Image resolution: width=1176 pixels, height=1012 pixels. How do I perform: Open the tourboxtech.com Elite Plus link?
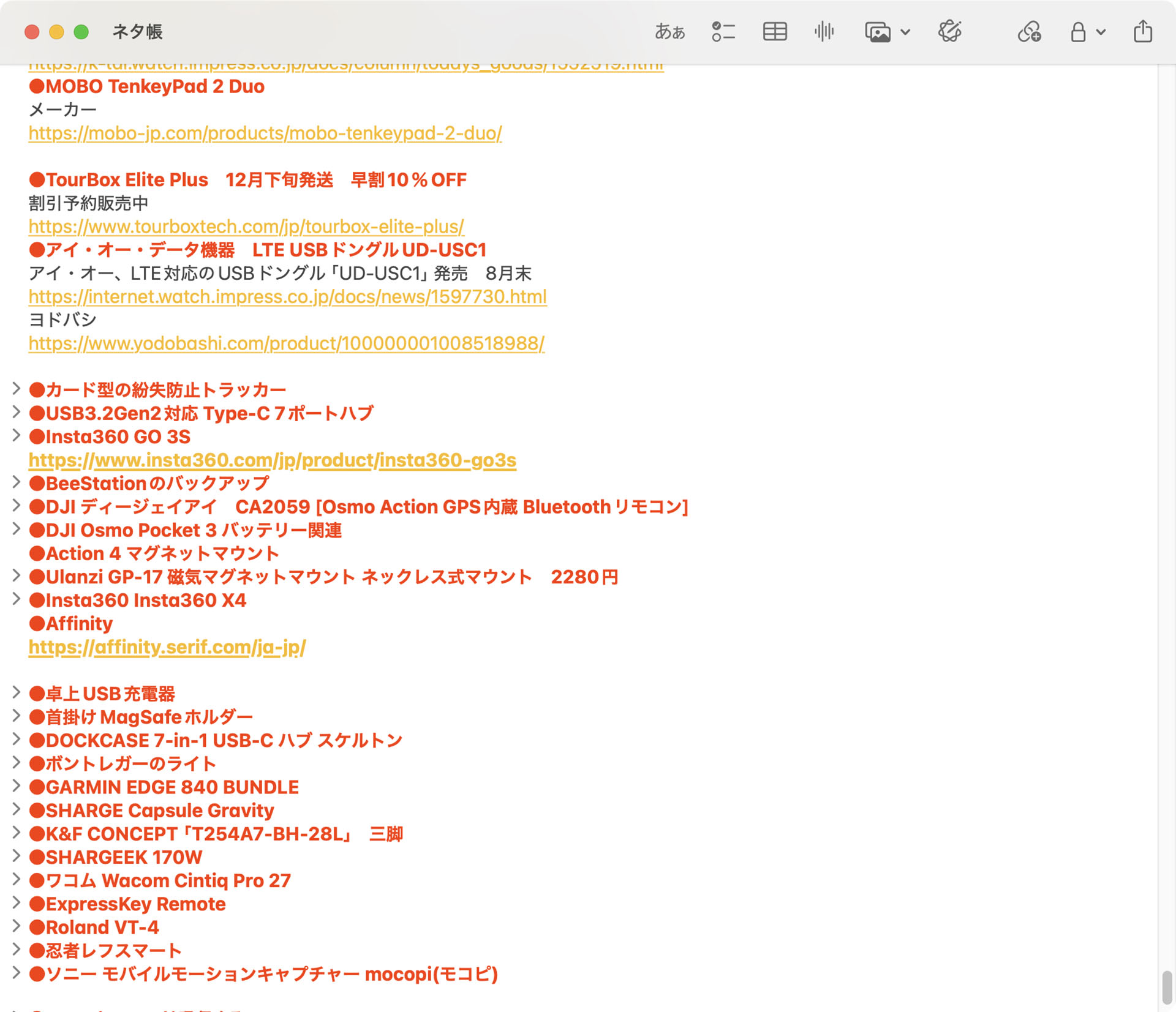pos(246,227)
